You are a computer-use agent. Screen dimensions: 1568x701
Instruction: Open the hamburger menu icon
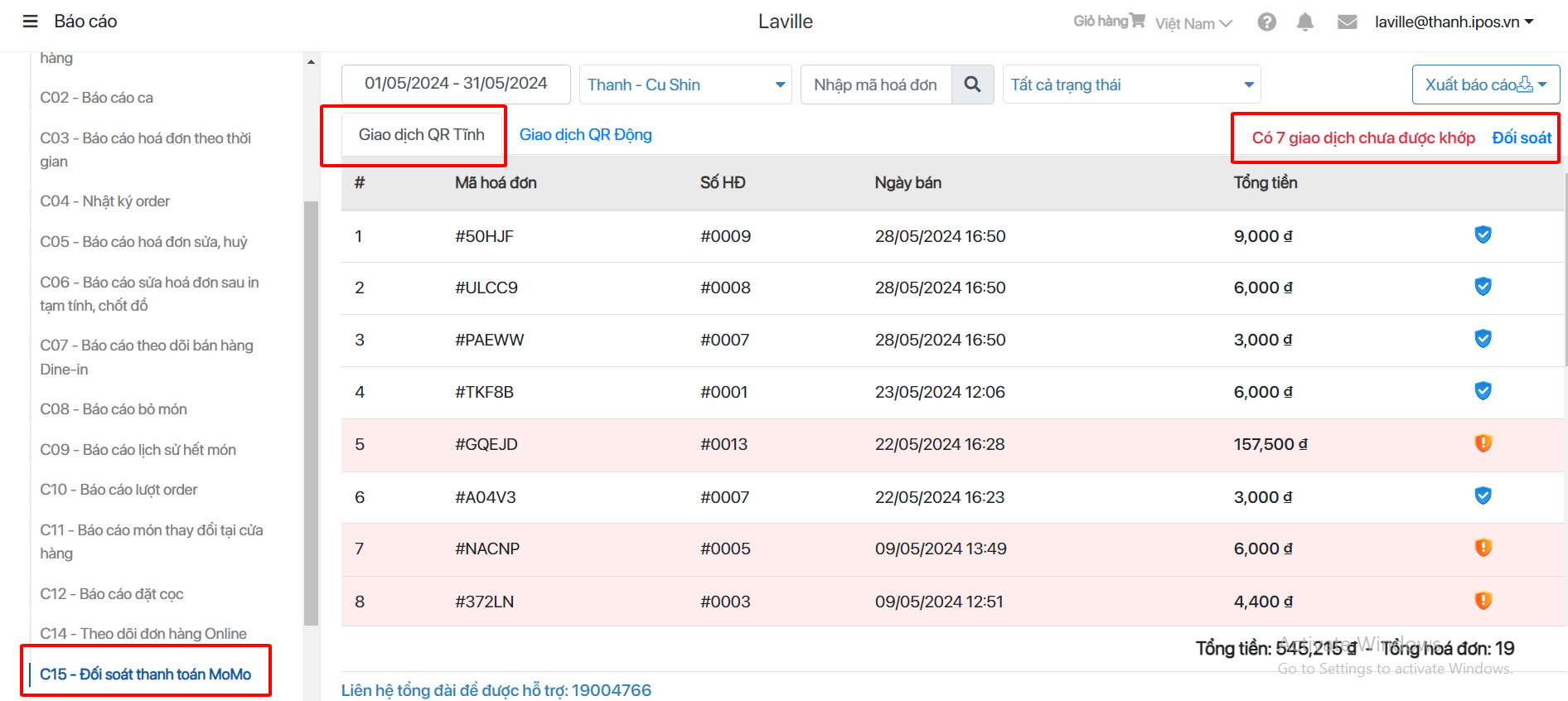30,22
